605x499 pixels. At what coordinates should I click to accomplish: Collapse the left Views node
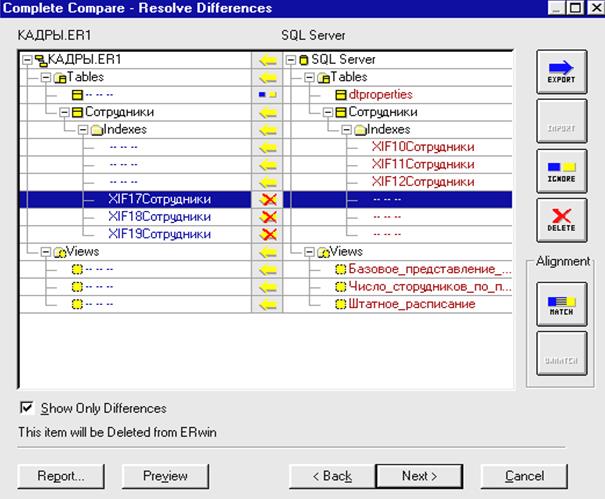click(x=46, y=252)
